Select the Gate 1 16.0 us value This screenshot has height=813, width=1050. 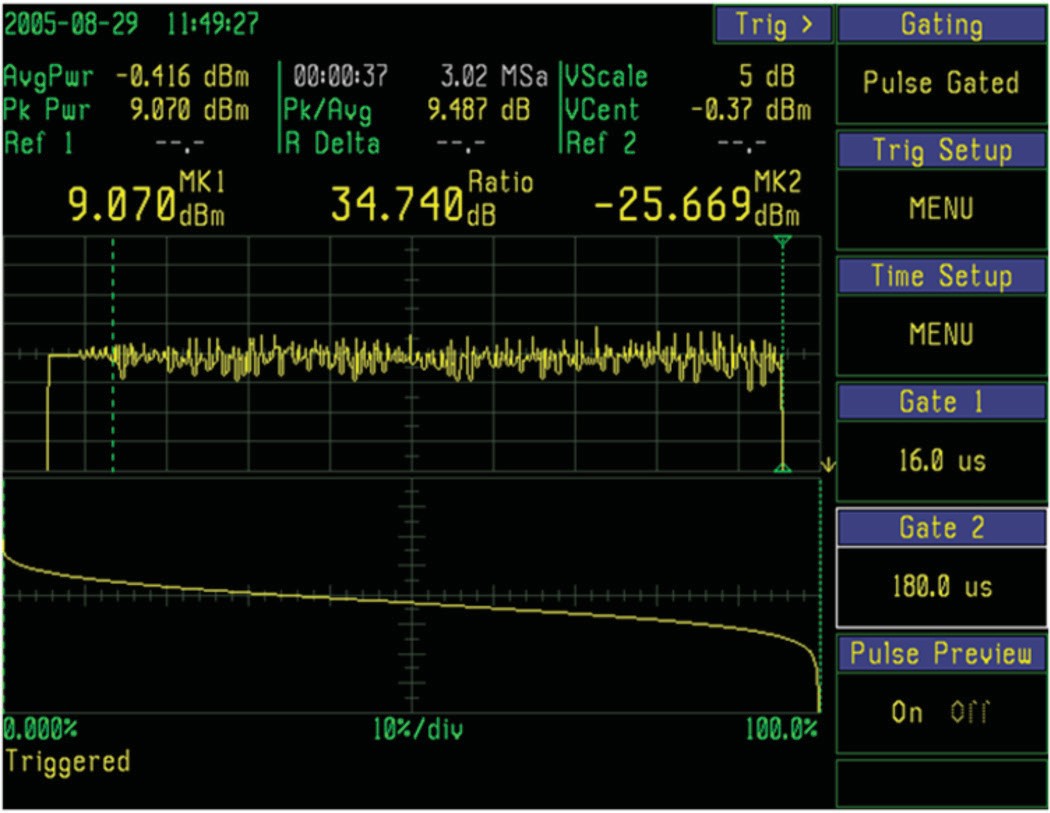pyautogui.click(x=942, y=461)
